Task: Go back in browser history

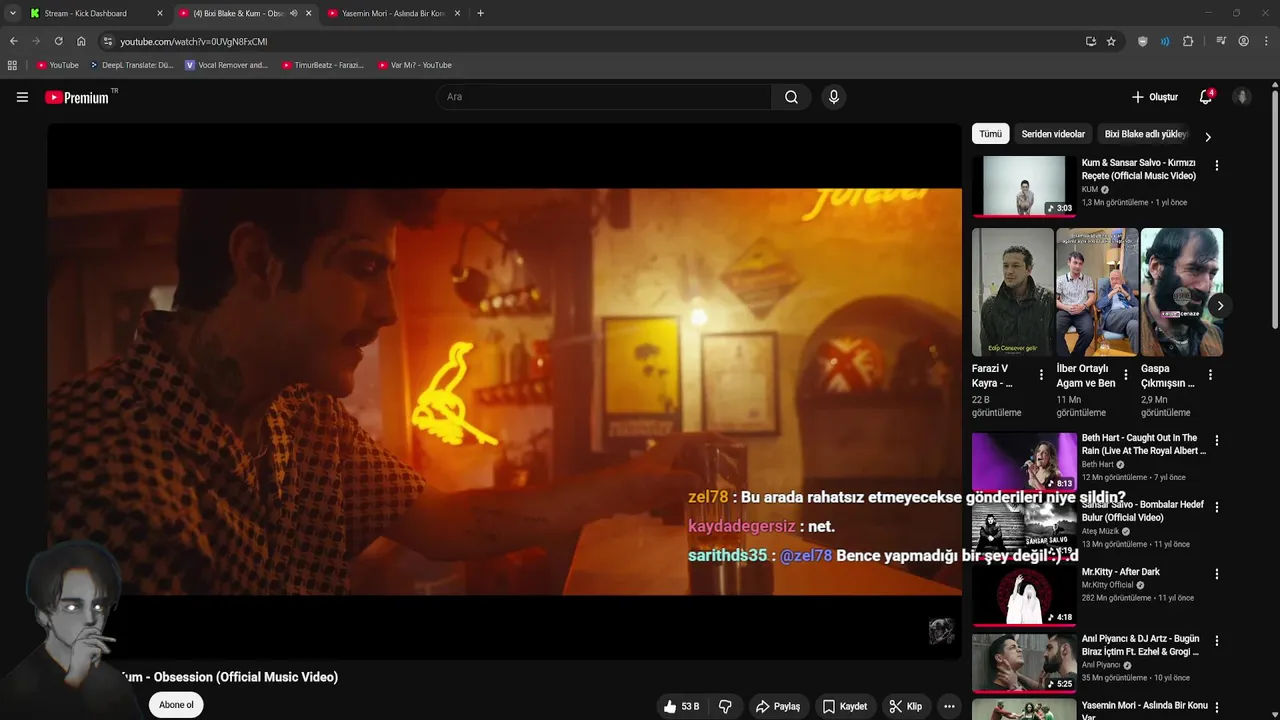Action: [13, 41]
